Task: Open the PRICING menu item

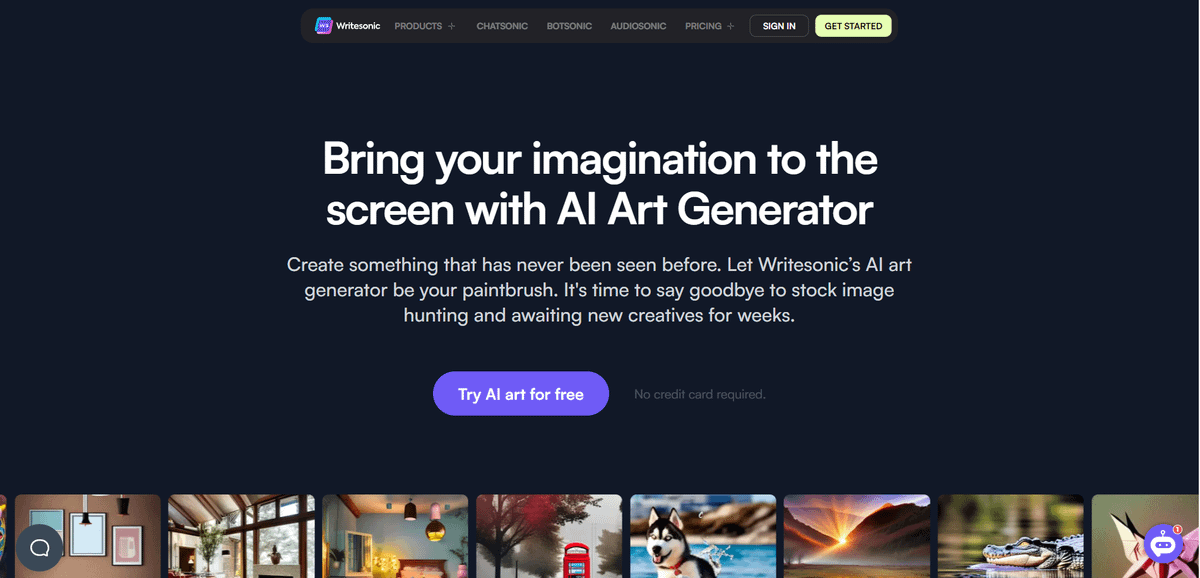Action: 703,26
